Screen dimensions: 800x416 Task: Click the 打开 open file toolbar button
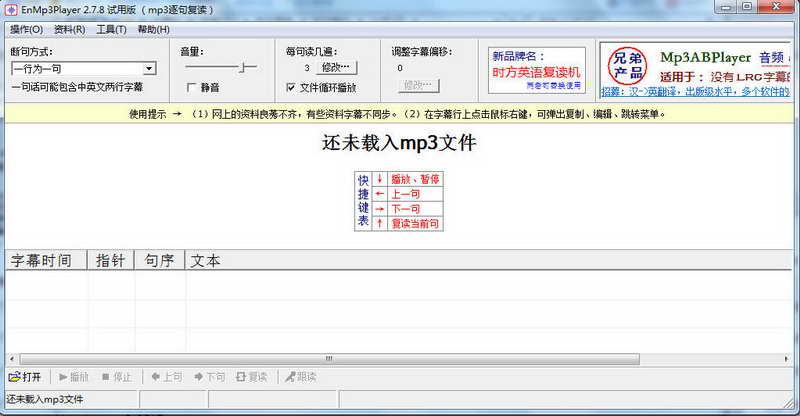click(x=25, y=377)
